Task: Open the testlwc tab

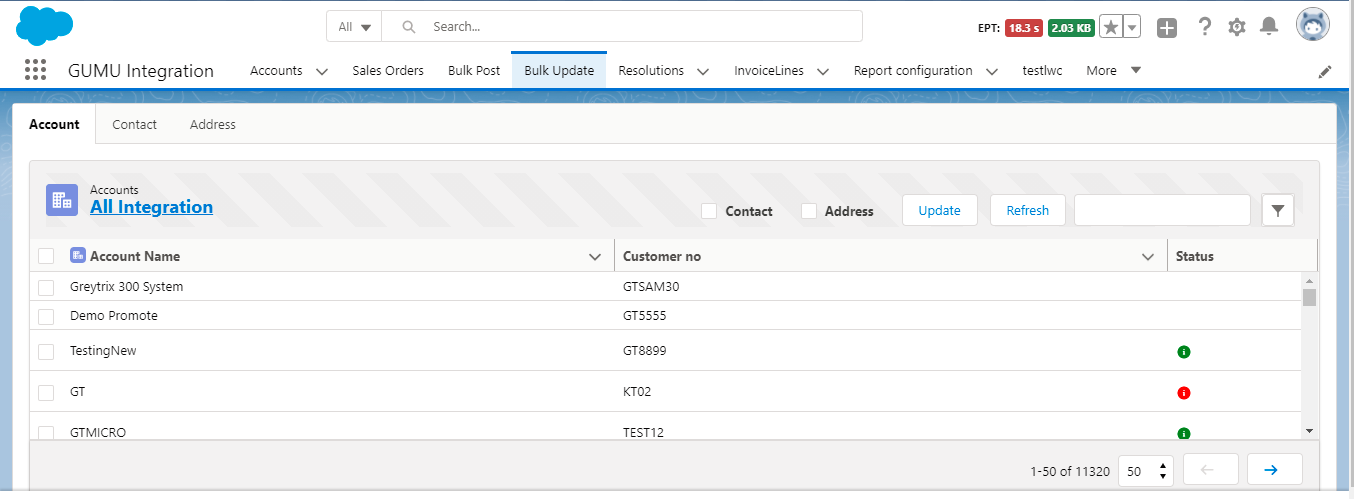Action: [x=1042, y=71]
